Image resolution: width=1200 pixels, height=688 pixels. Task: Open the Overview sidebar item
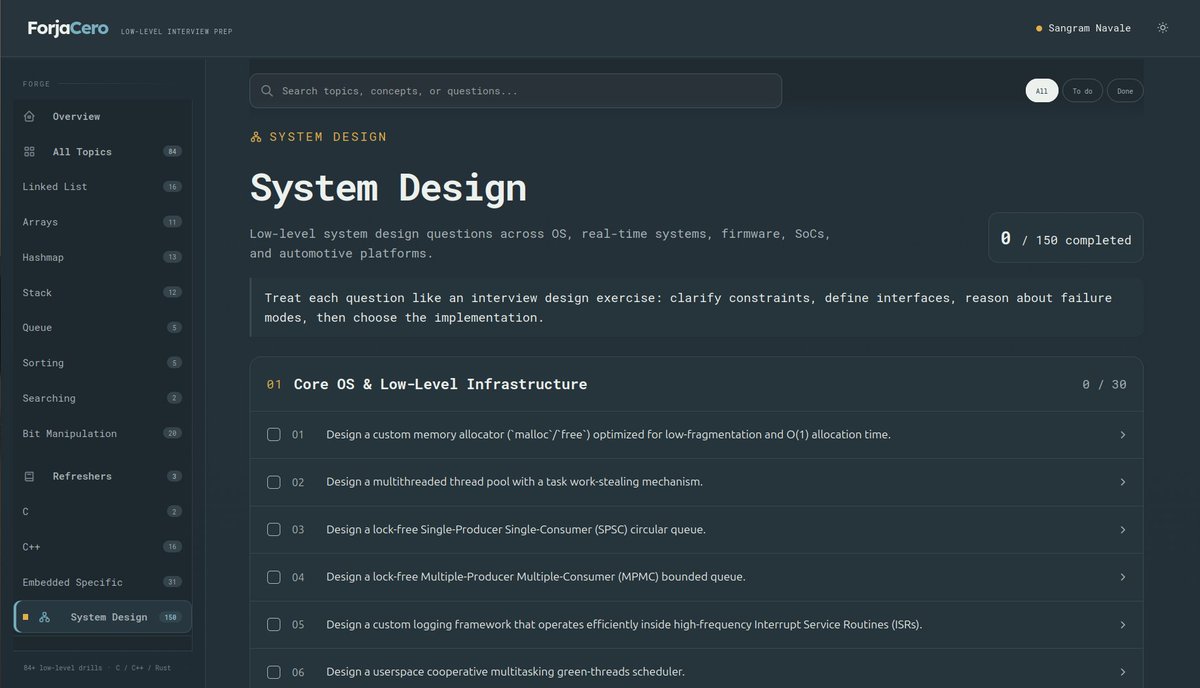[x=102, y=116]
